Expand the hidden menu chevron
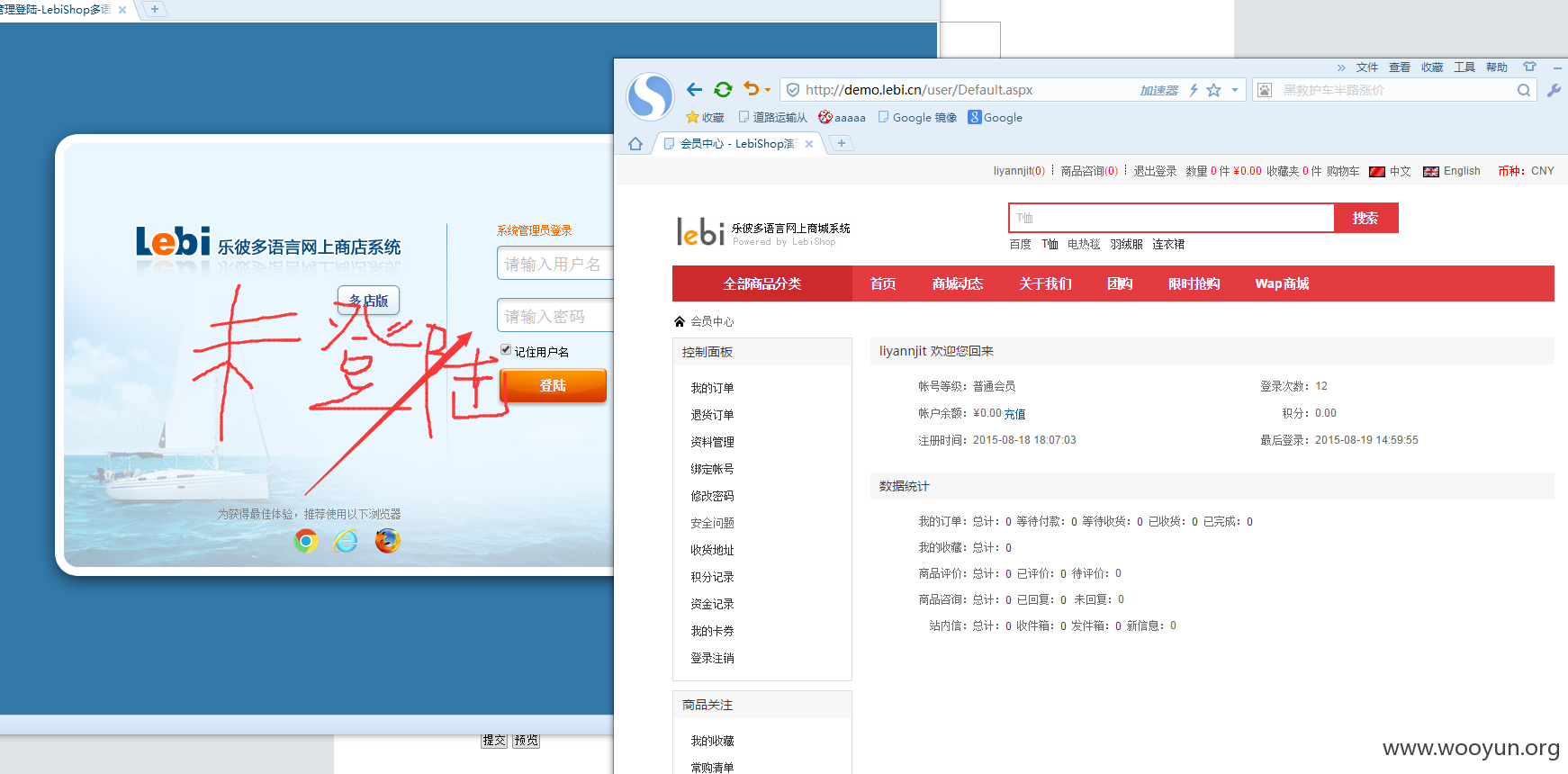The height and width of the screenshot is (774, 1568). (1341, 67)
